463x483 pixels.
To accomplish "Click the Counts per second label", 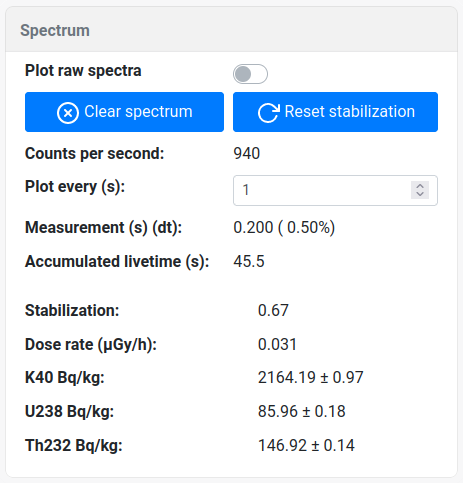I will (95, 154).
